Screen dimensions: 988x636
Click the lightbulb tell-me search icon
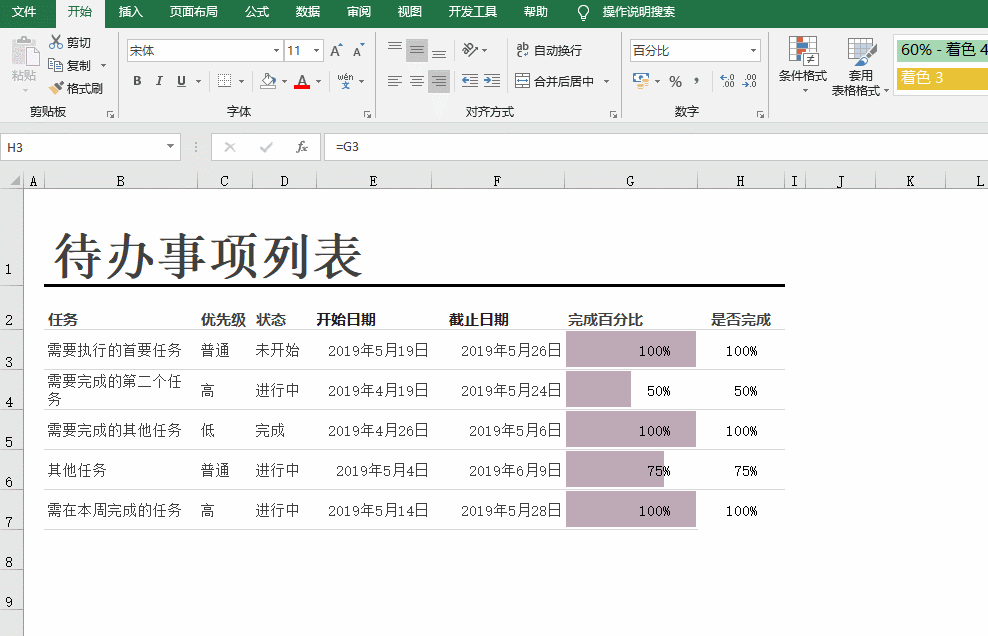[x=583, y=12]
